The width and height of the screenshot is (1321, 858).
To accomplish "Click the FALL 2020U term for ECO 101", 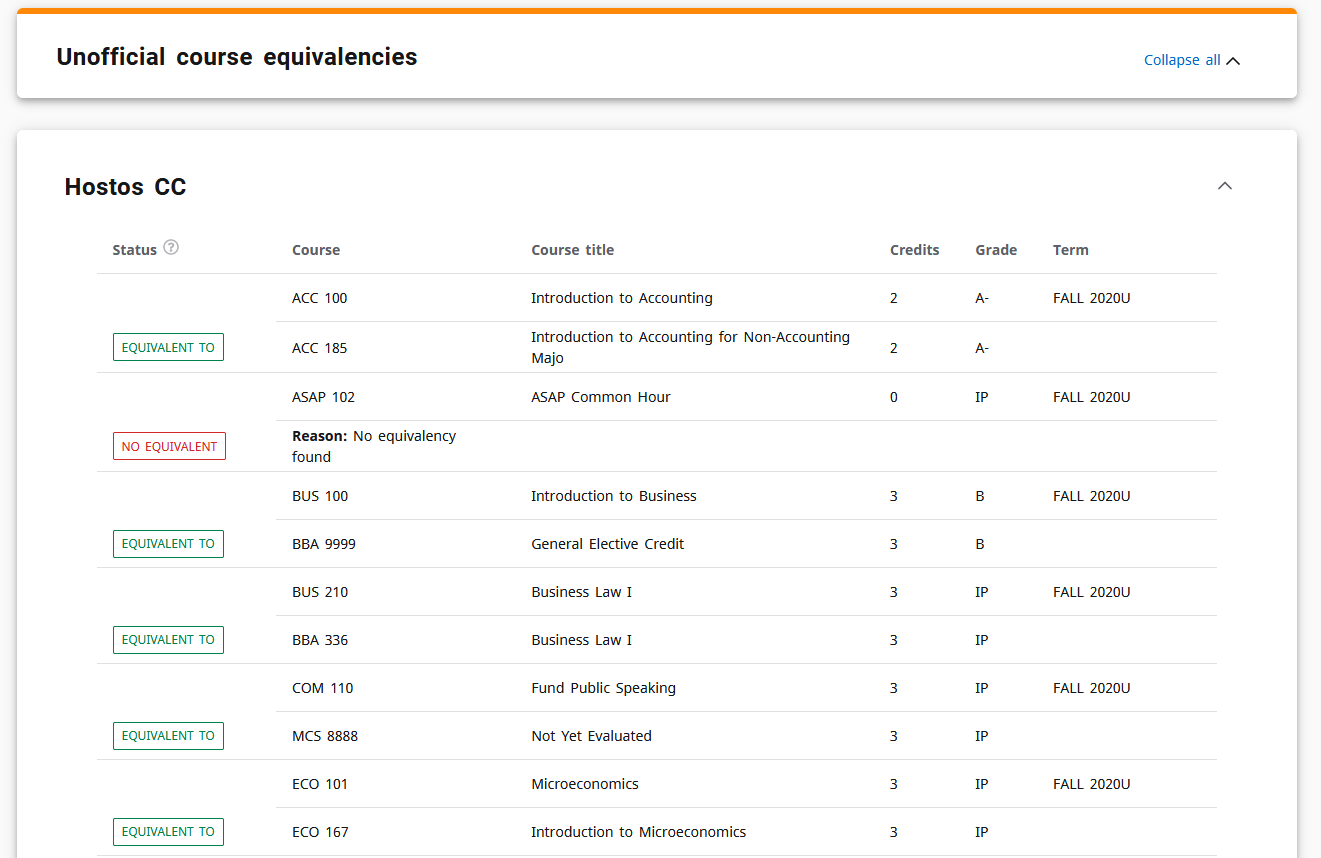I will tap(1091, 783).
